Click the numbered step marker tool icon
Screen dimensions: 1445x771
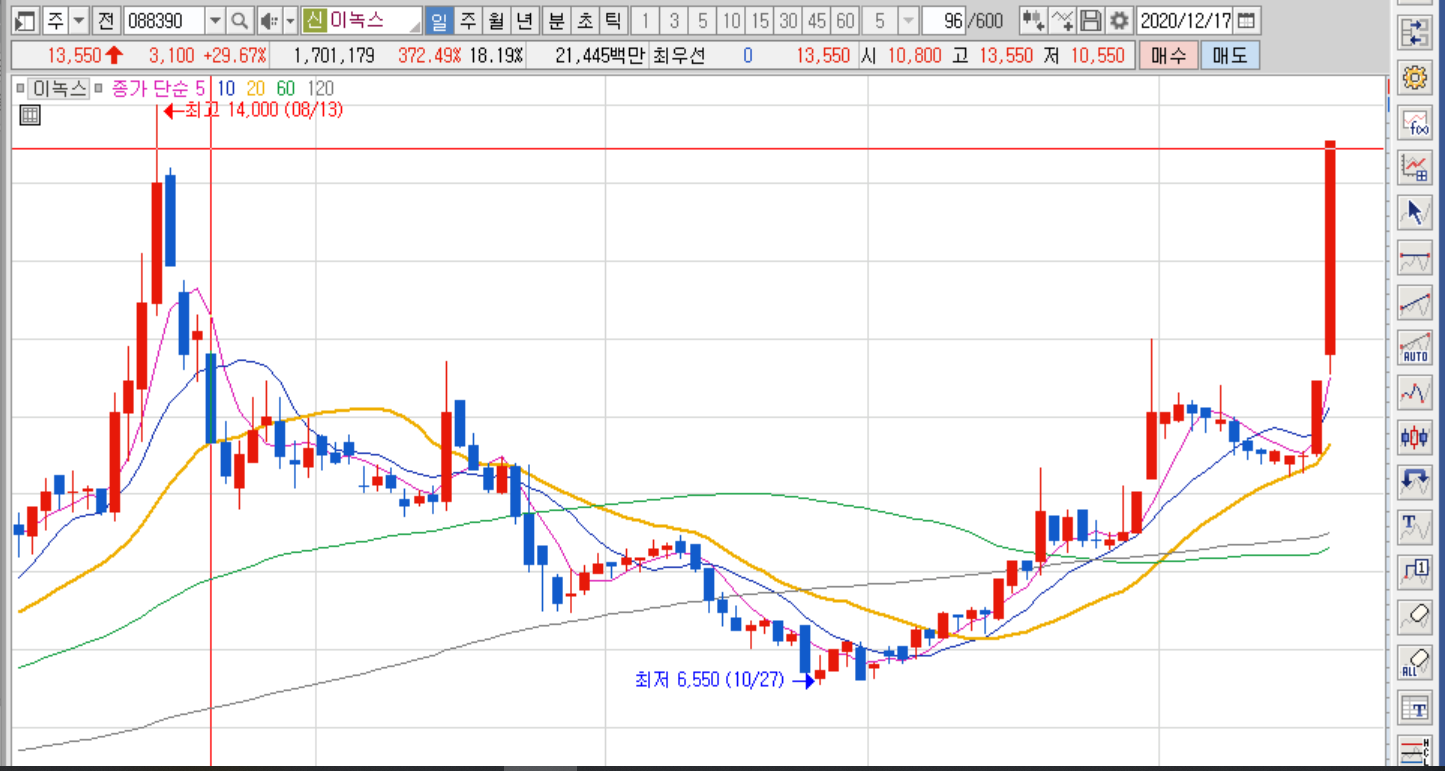pyautogui.click(x=1415, y=571)
